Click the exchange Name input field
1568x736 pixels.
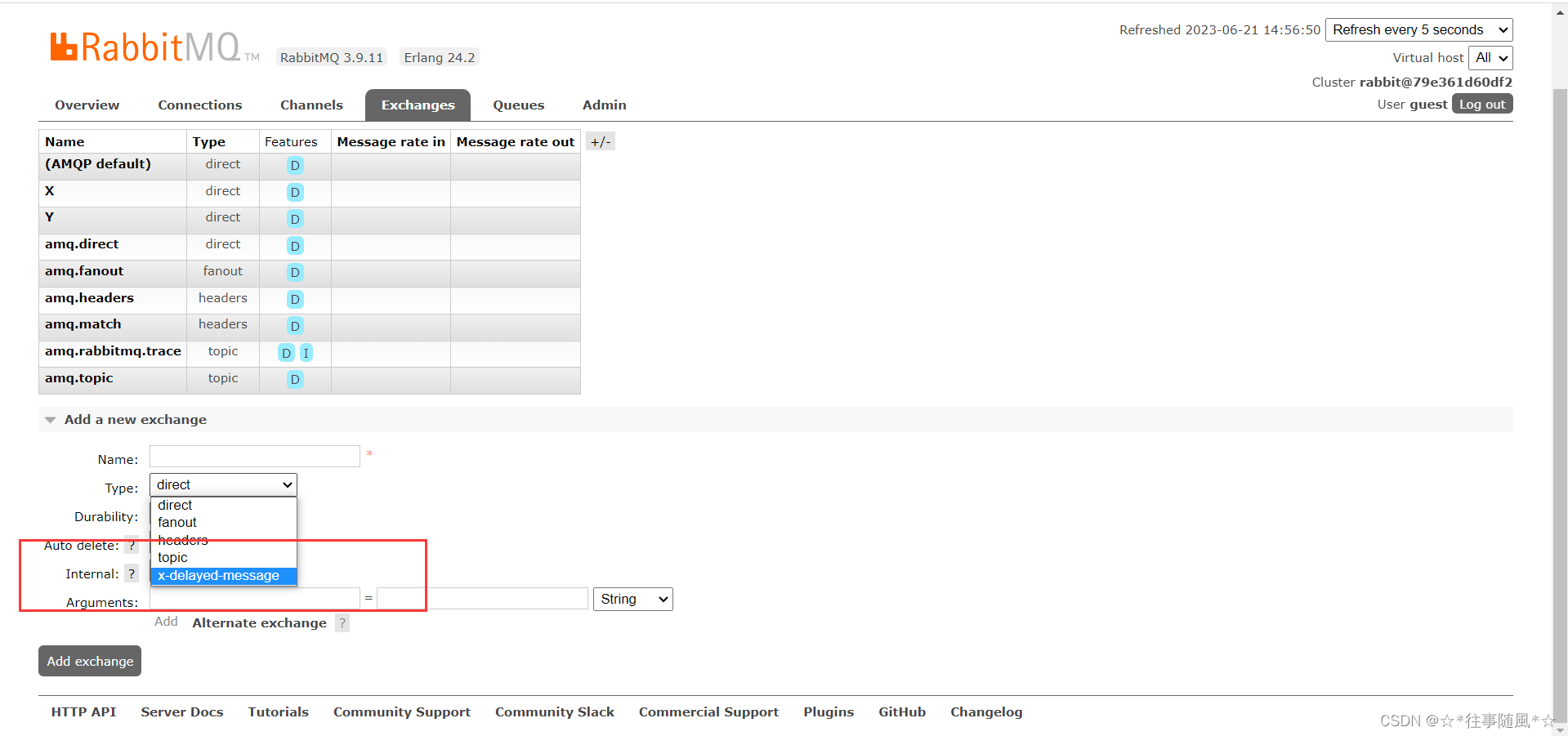tap(255, 456)
